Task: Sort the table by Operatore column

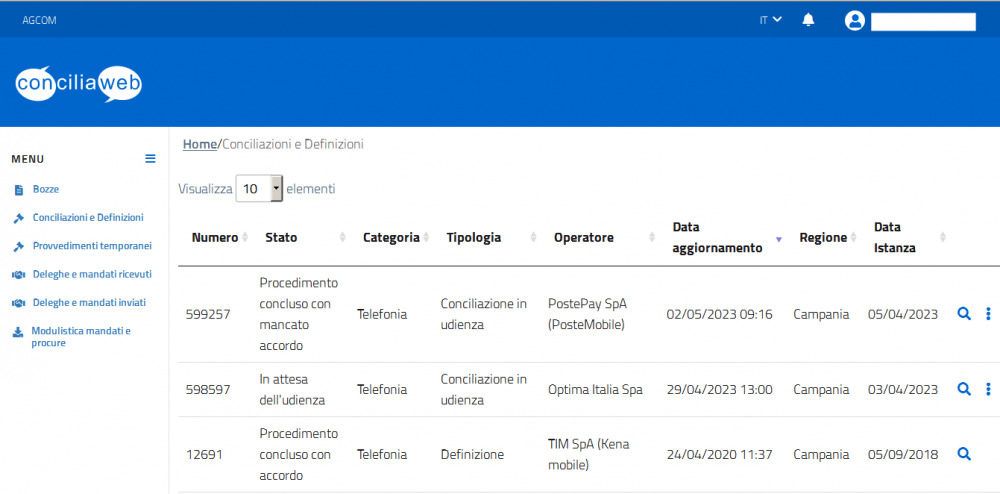Action: pyautogui.click(x=584, y=238)
